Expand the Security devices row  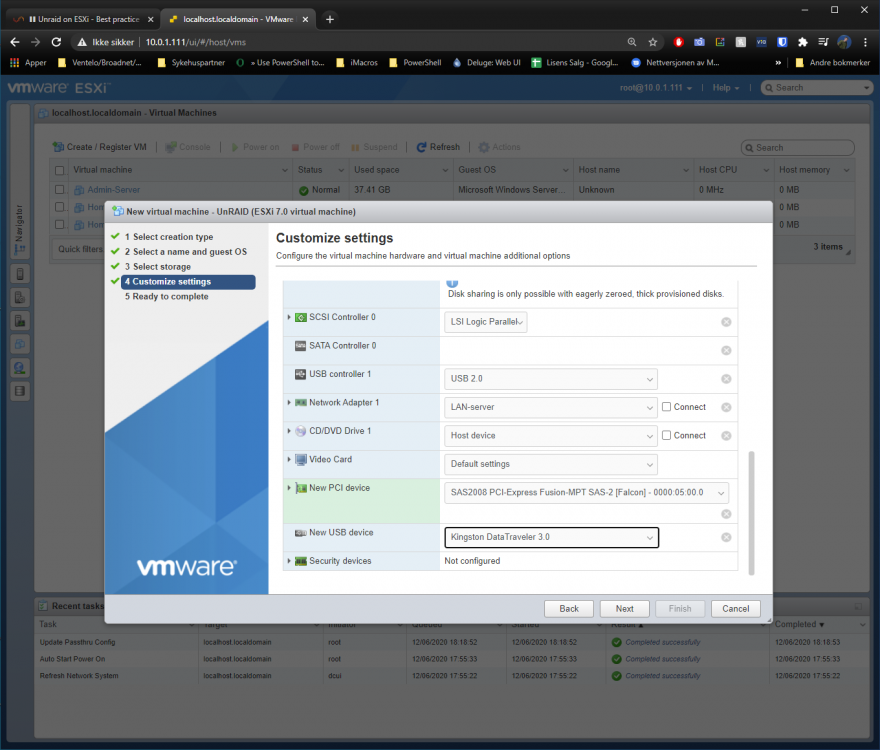point(289,561)
